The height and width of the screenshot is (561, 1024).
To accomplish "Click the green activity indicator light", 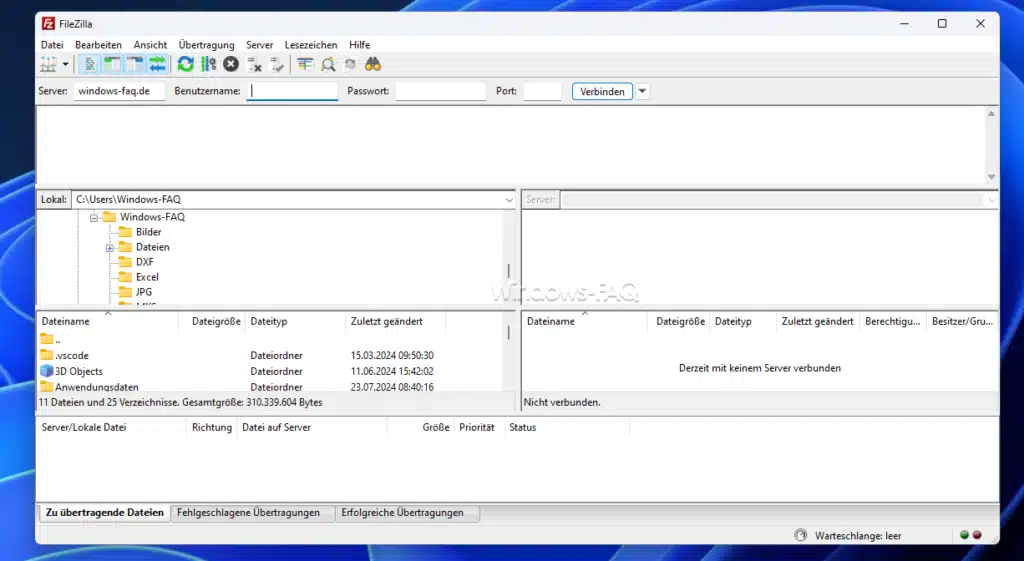I will pos(965,535).
